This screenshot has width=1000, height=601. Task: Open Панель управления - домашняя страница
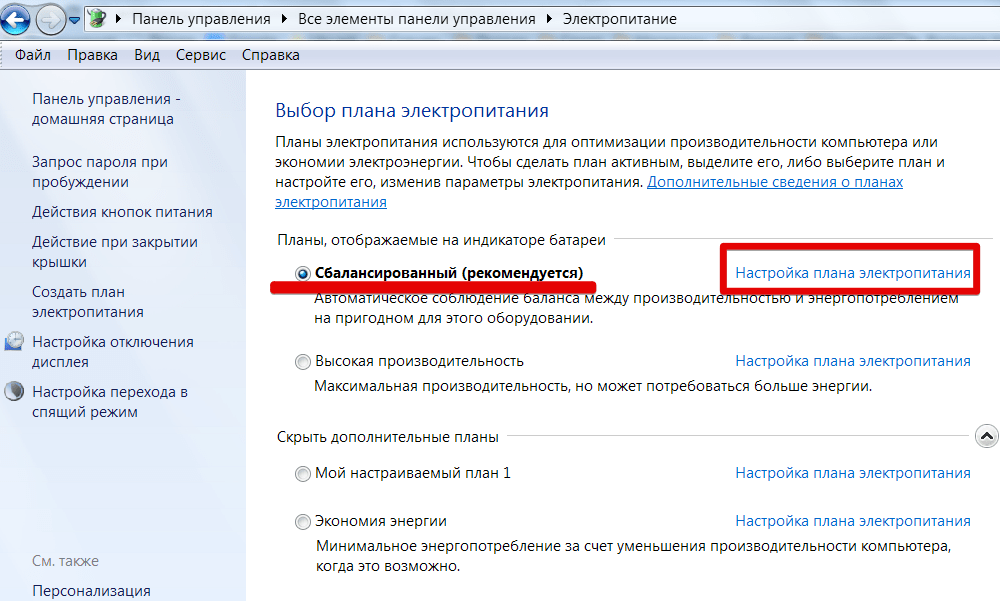point(106,109)
